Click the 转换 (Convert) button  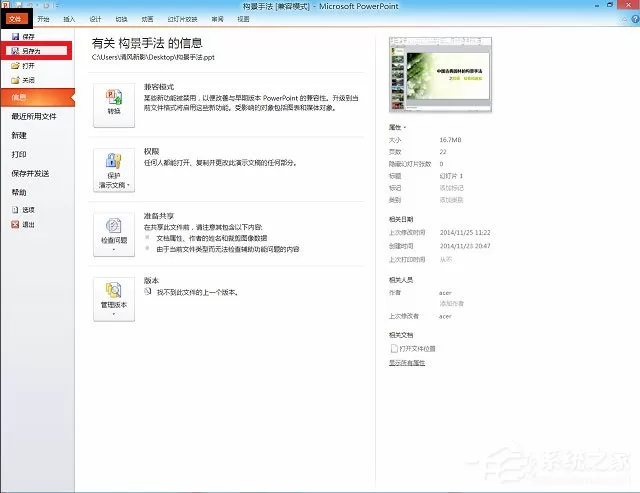pos(114,105)
